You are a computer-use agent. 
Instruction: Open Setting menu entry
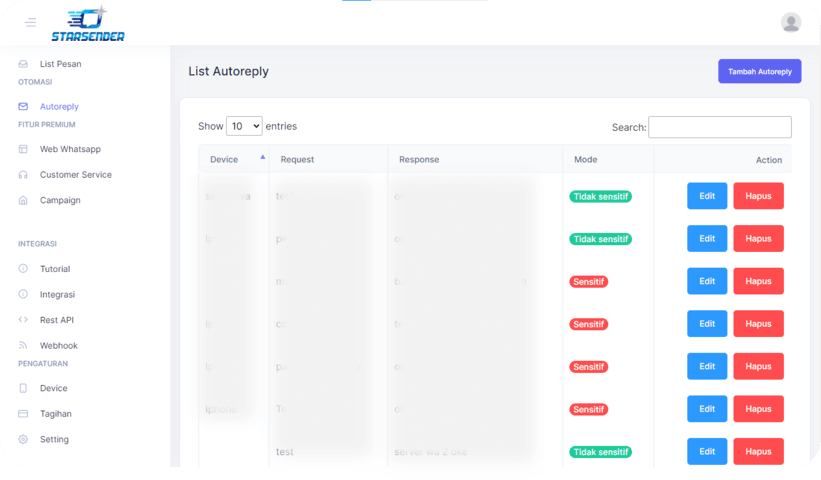[x=54, y=439]
